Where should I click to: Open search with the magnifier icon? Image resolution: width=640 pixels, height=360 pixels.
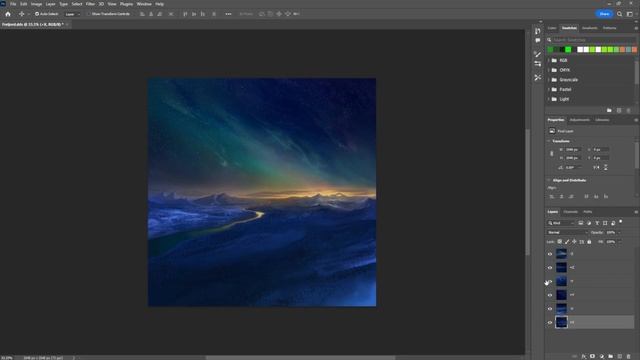pos(620,14)
